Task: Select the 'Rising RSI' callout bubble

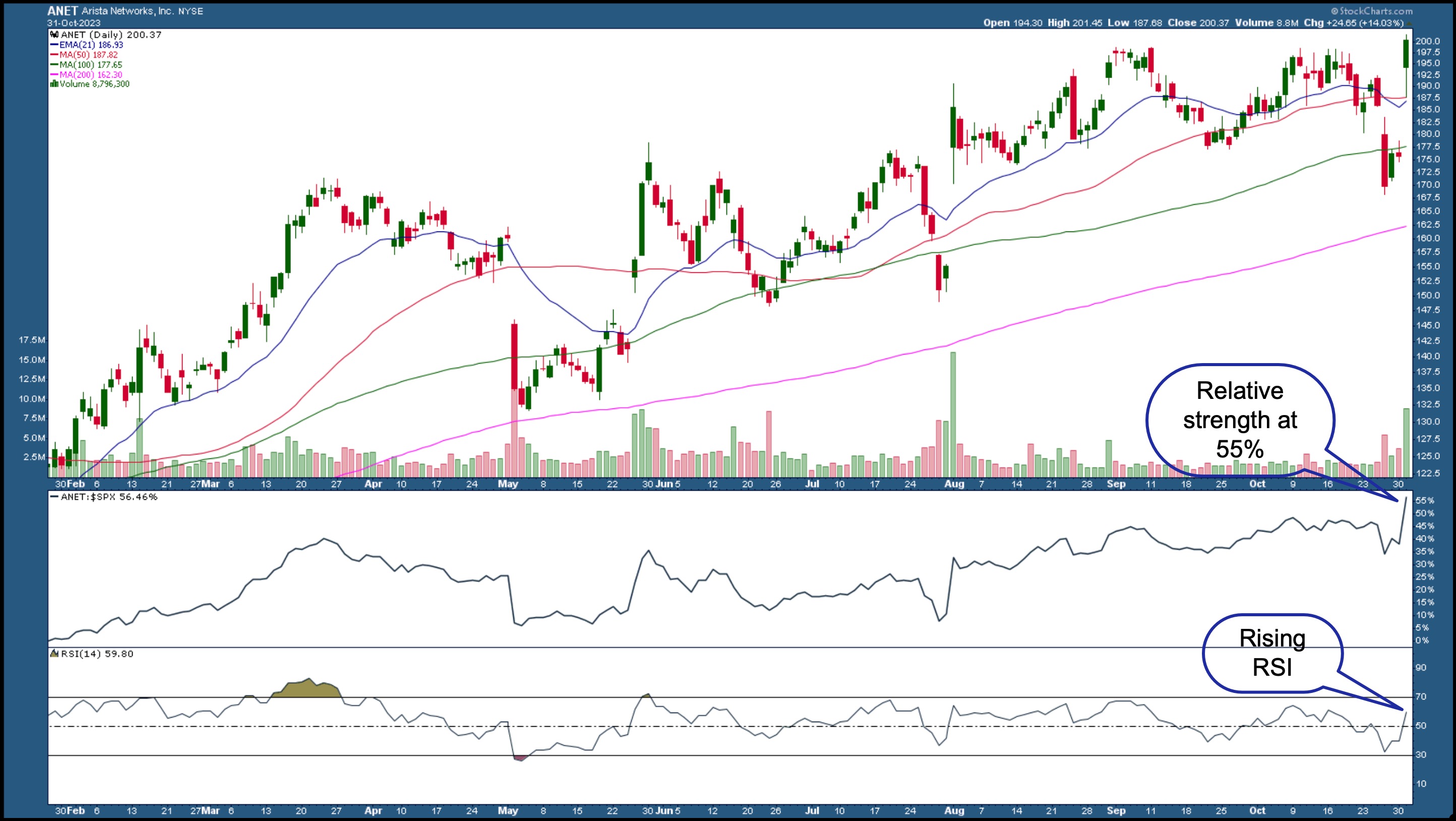Action: coord(1272,653)
